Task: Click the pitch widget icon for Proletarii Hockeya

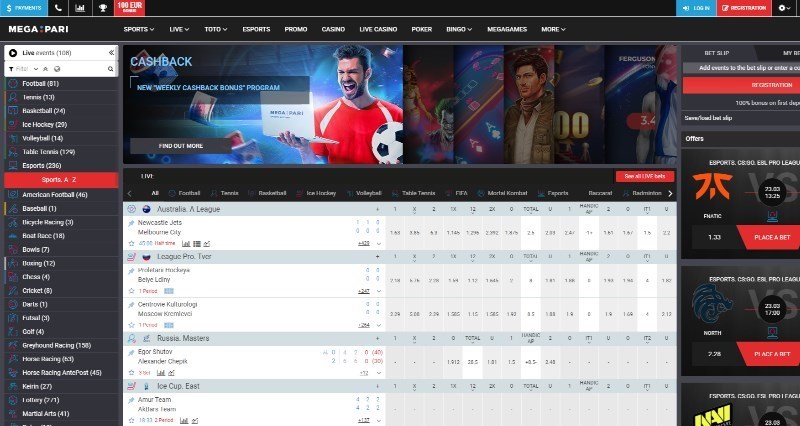Action: tap(169, 291)
